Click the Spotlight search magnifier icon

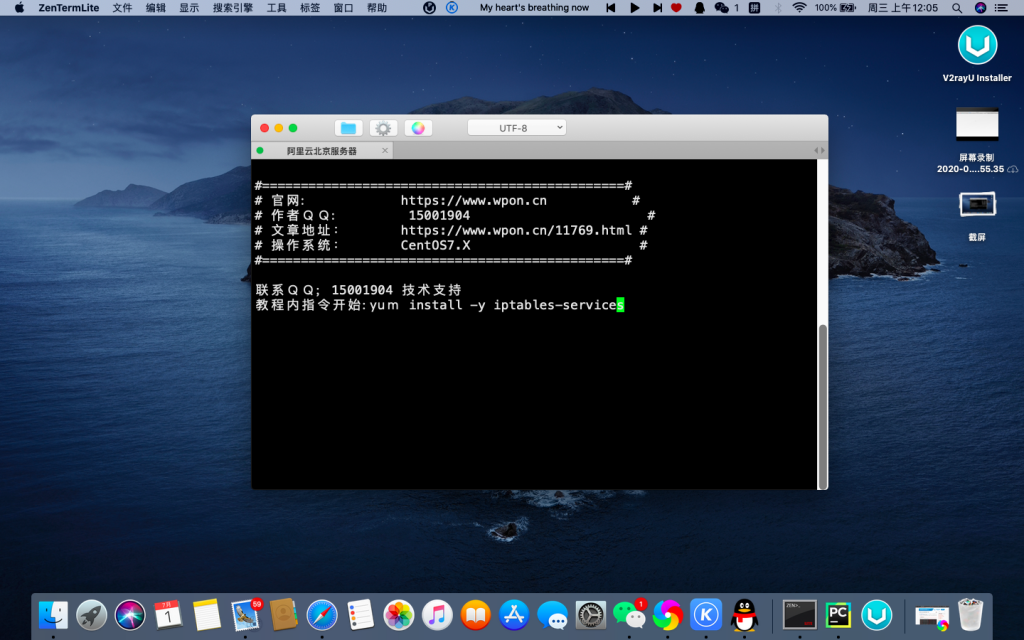click(957, 8)
